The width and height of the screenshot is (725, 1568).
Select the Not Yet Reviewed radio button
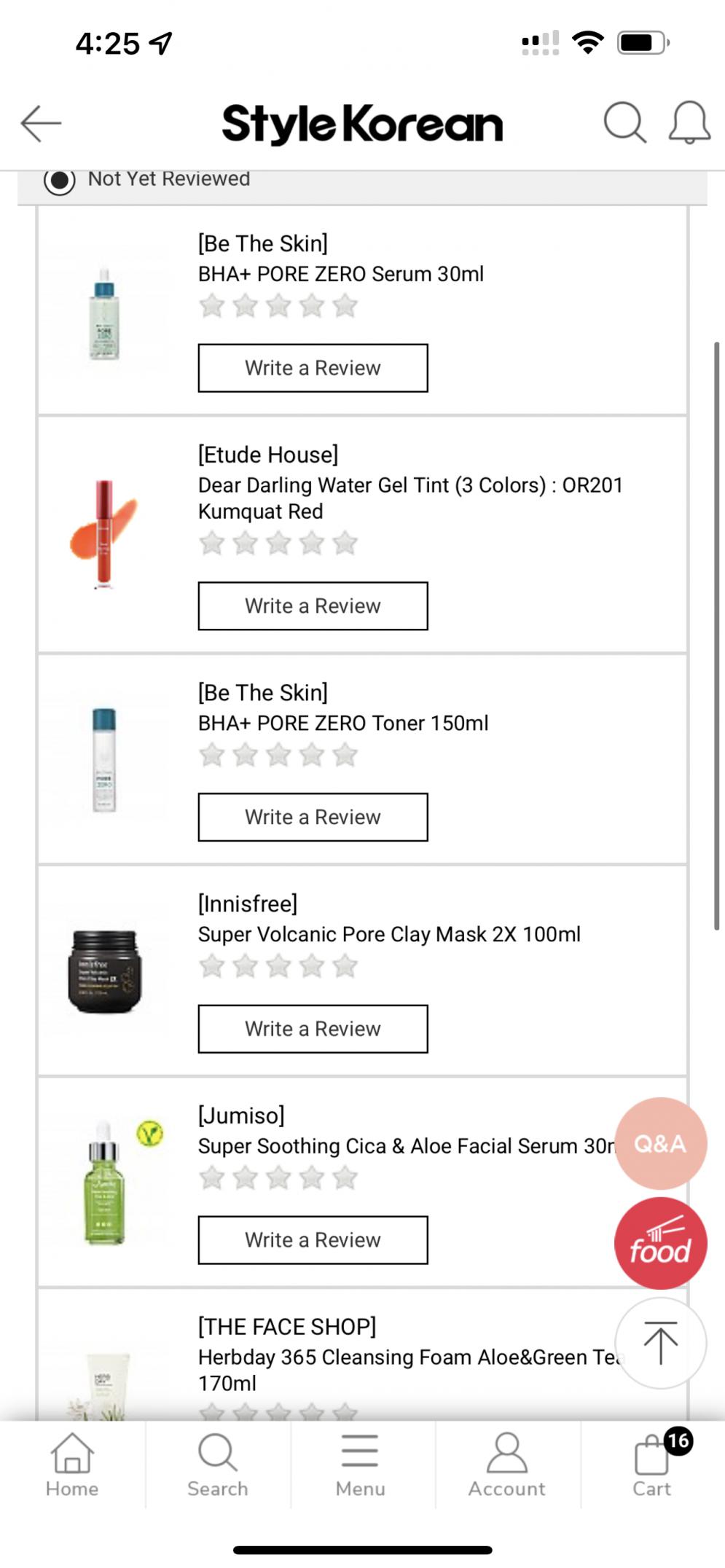60,180
